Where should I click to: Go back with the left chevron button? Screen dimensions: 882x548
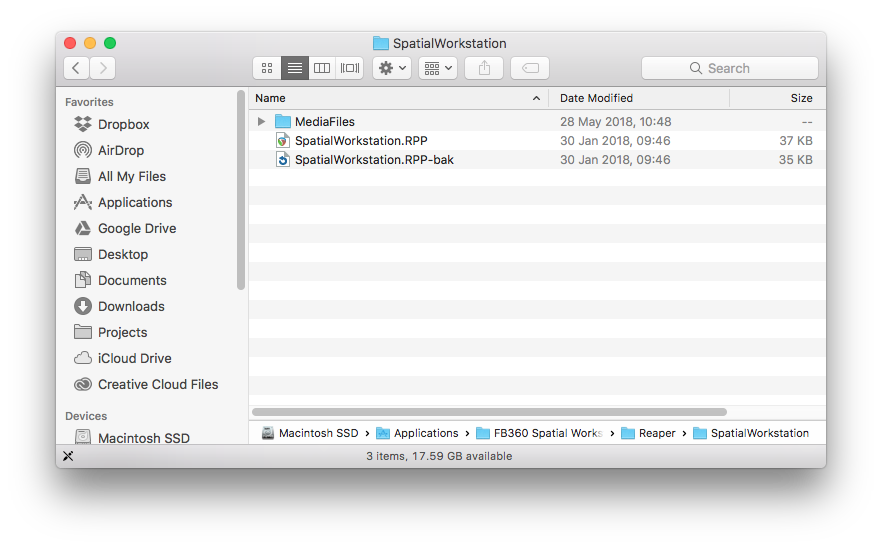(76, 68)
